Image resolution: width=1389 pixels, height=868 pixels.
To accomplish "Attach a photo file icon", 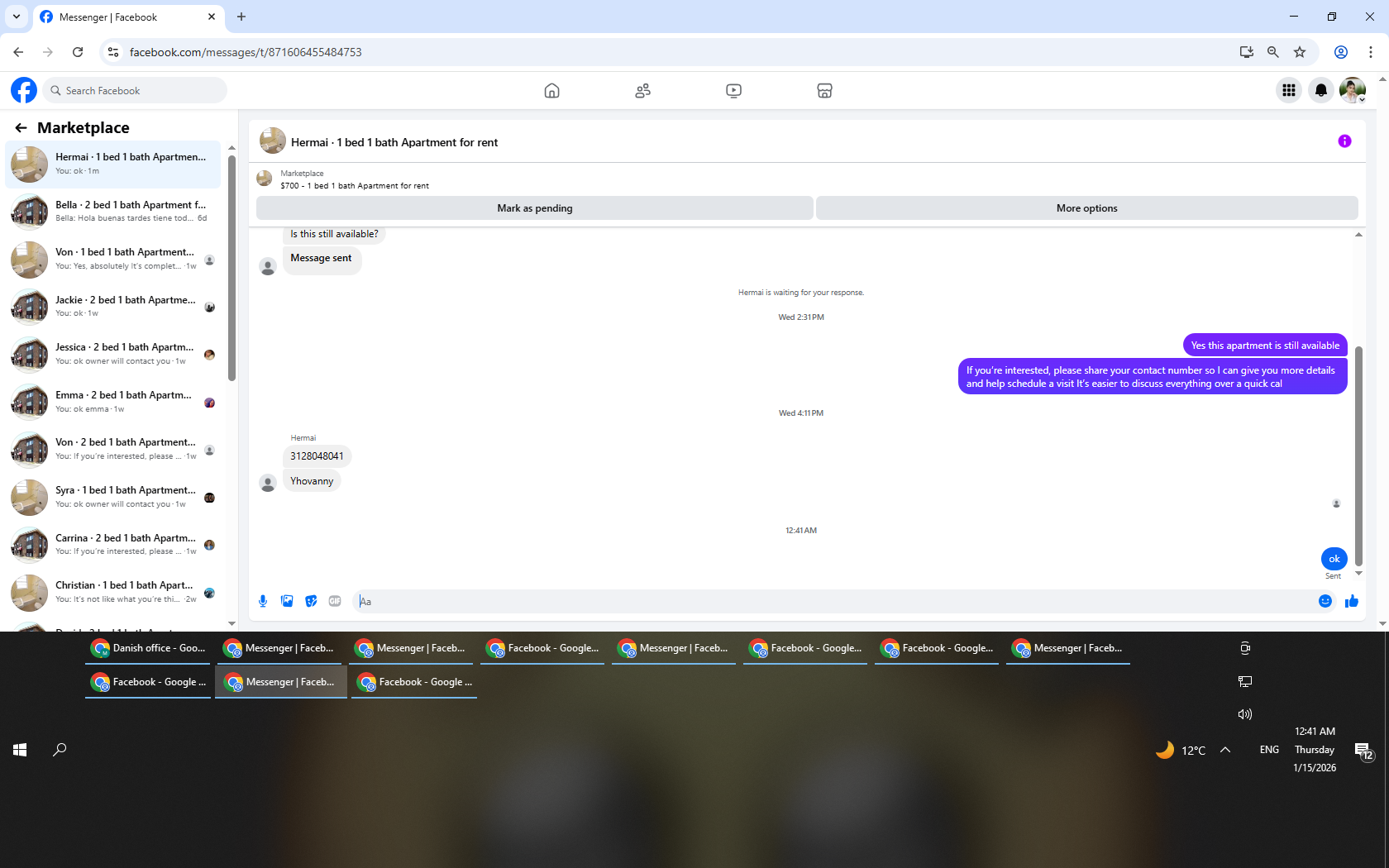I will point(287,601).
